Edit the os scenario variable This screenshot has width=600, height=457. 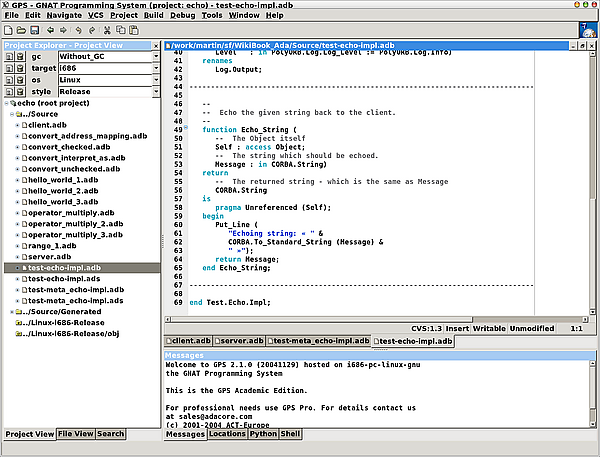pyautogui.click(x=9, y=80)
